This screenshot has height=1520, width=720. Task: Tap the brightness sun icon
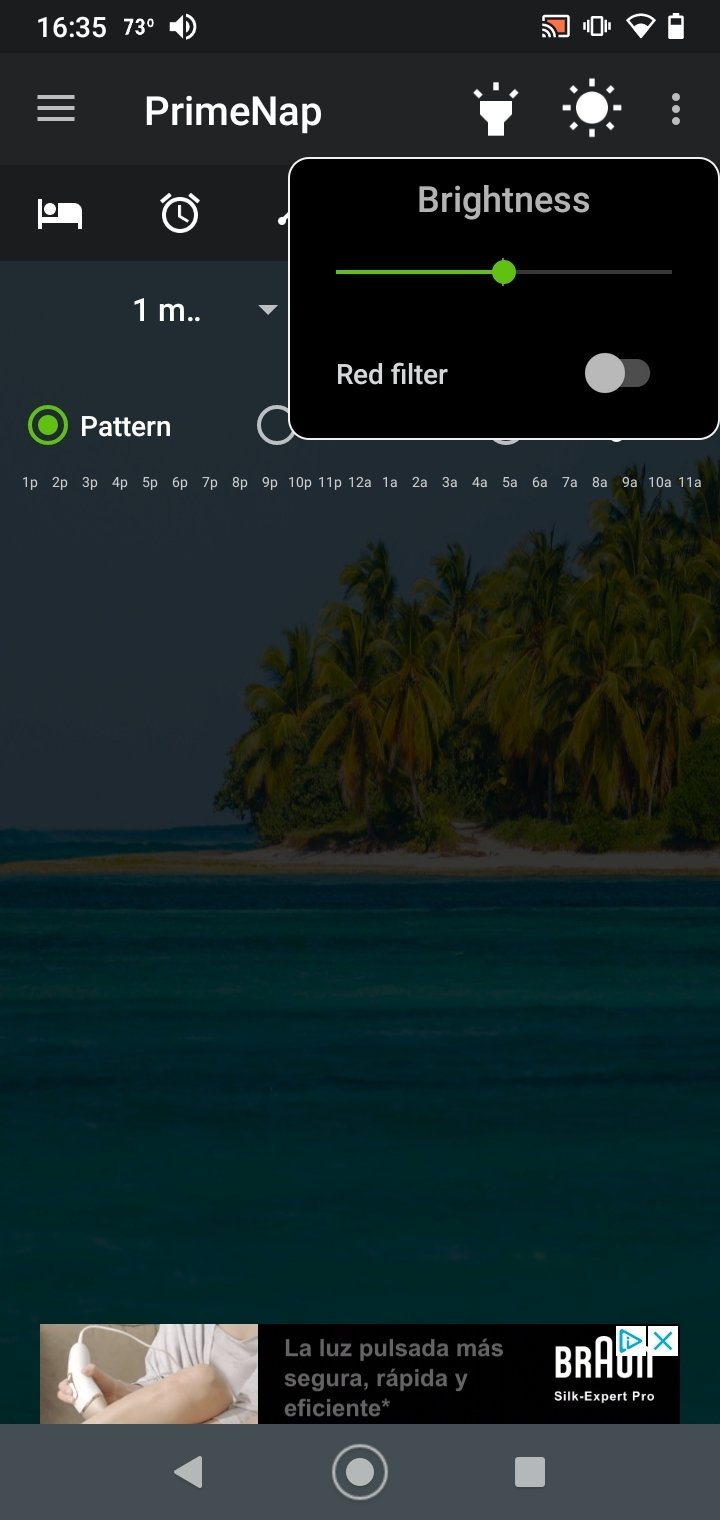click(592, 108)
